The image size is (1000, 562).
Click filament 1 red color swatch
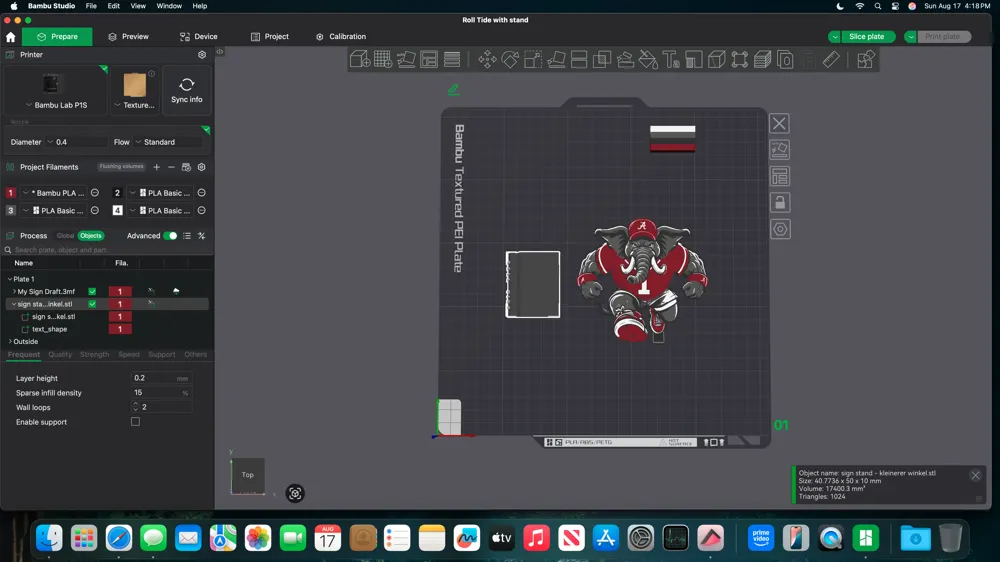coord(10,193)
